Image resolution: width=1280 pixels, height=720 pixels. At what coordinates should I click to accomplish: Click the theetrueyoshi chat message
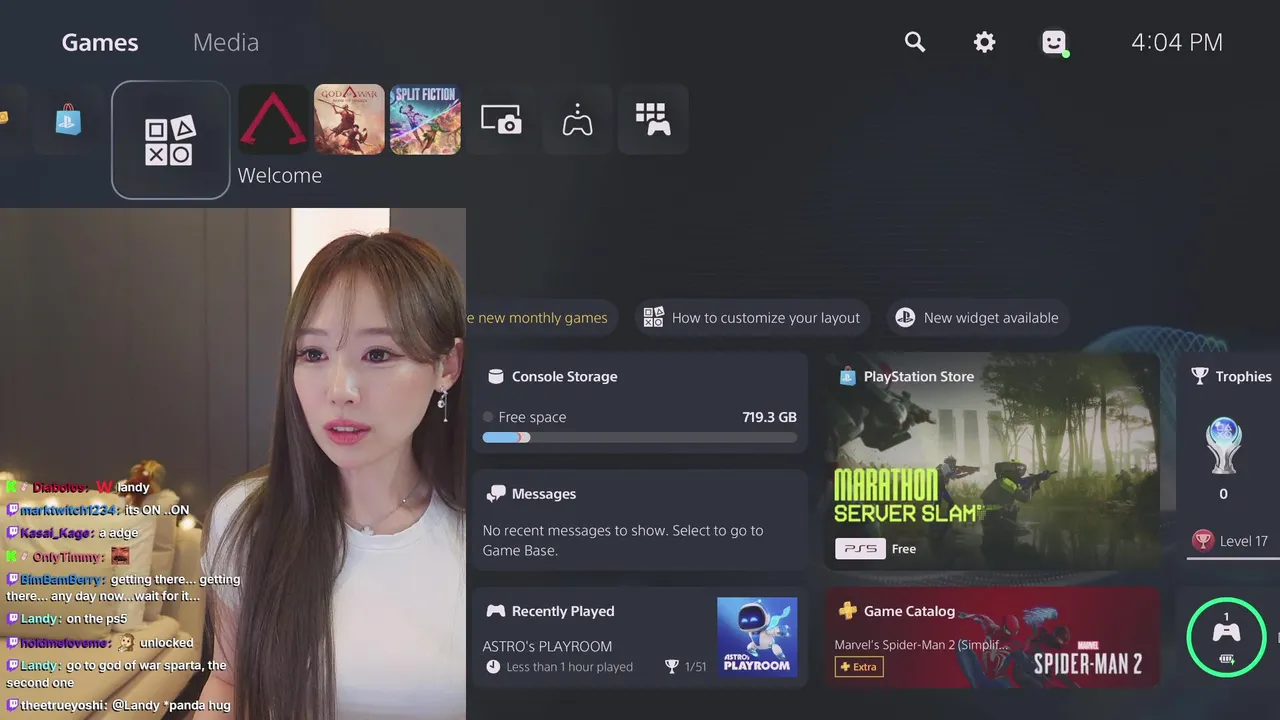[118, 706]
